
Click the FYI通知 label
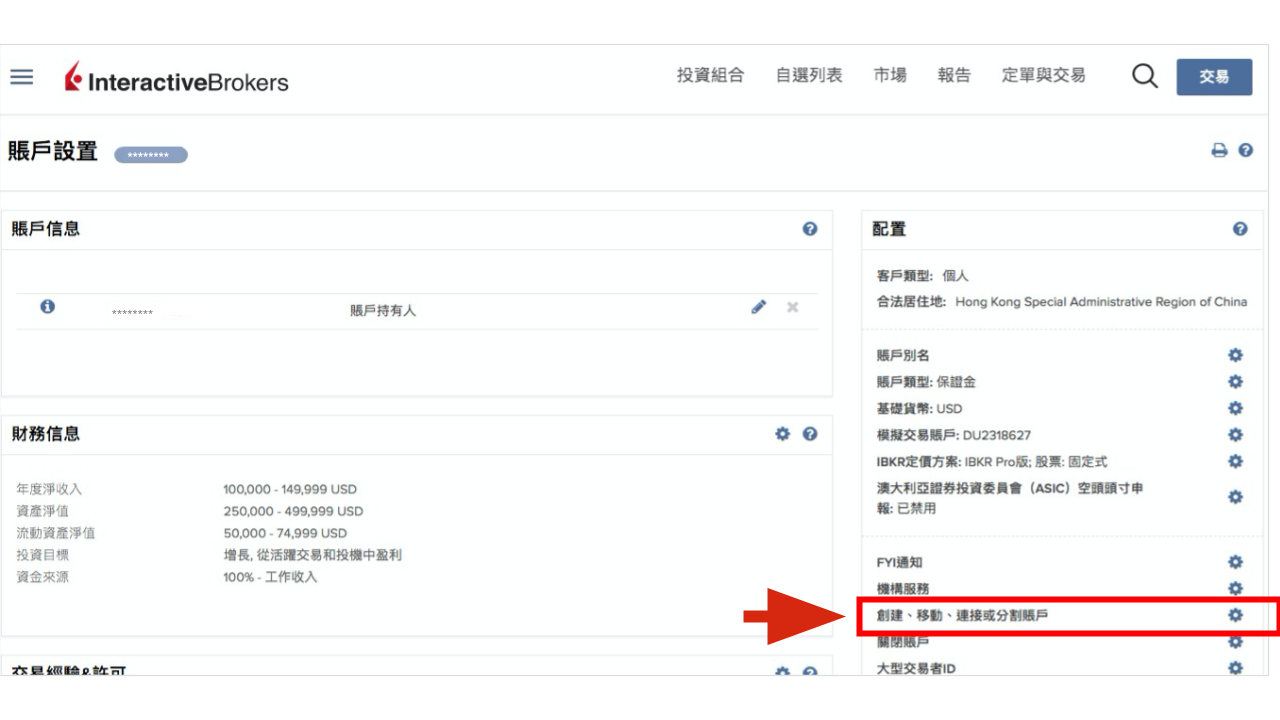(900, 563)
